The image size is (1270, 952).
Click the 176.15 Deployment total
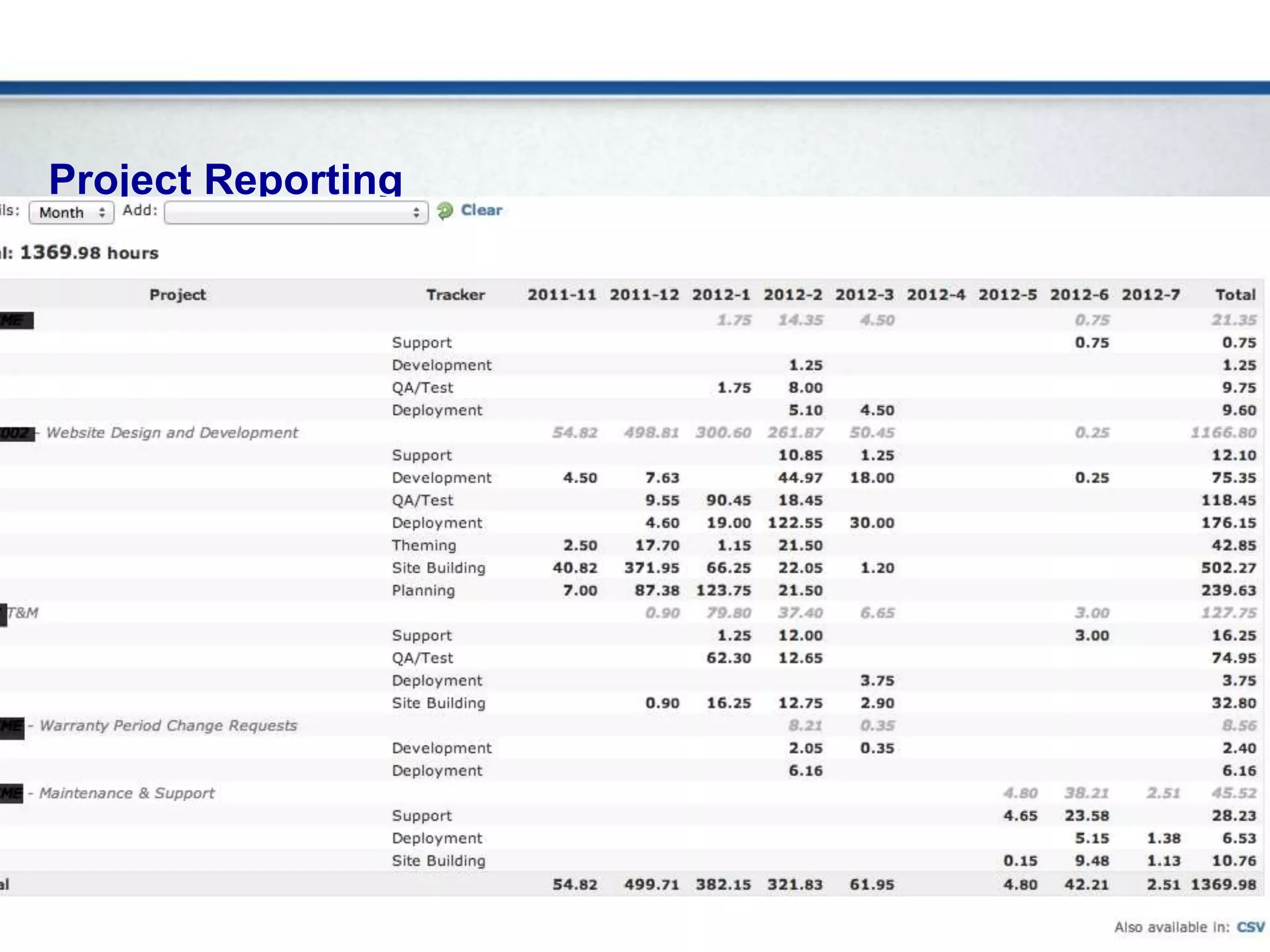pos(1228,523)
